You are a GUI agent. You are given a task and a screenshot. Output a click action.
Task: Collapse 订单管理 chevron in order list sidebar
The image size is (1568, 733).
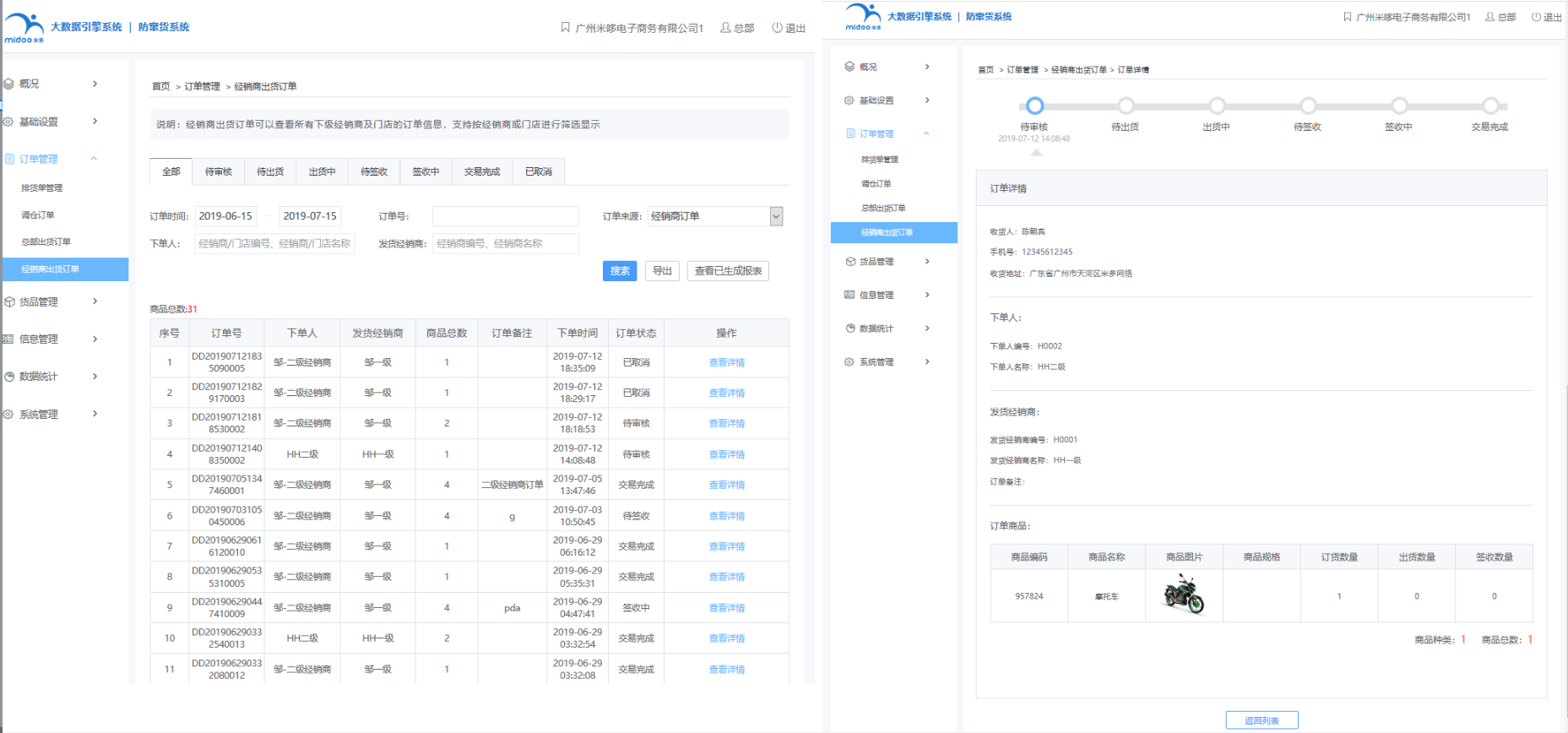[x=94, y=159]
